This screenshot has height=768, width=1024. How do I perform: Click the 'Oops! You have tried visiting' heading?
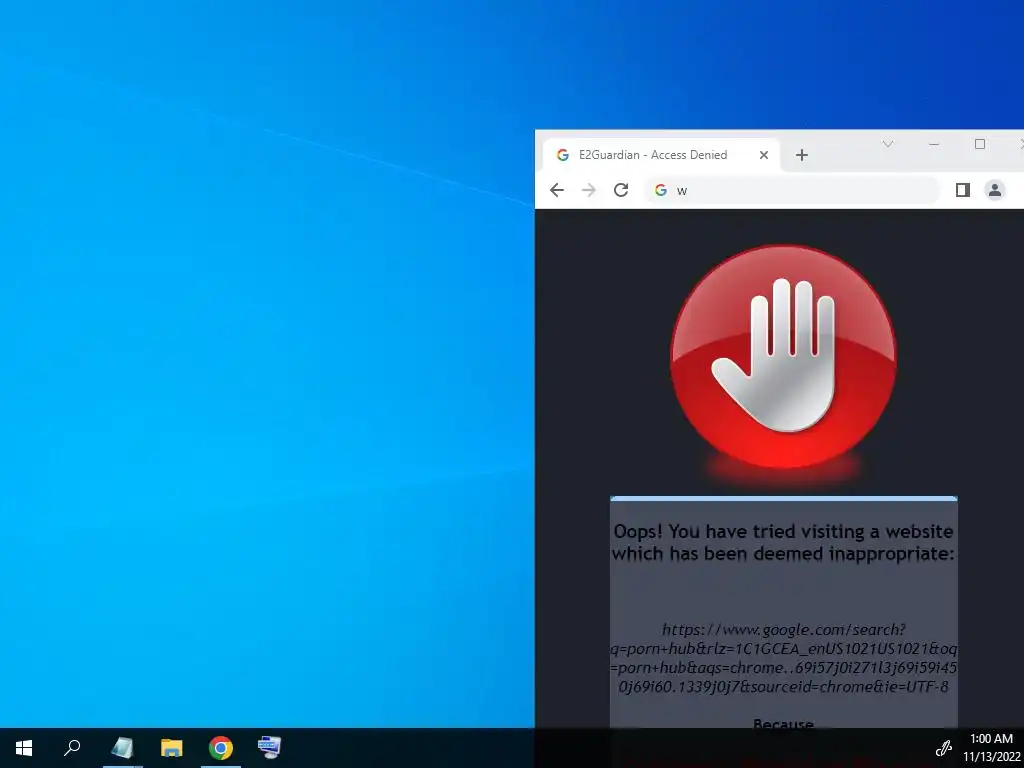pos(784,542)
